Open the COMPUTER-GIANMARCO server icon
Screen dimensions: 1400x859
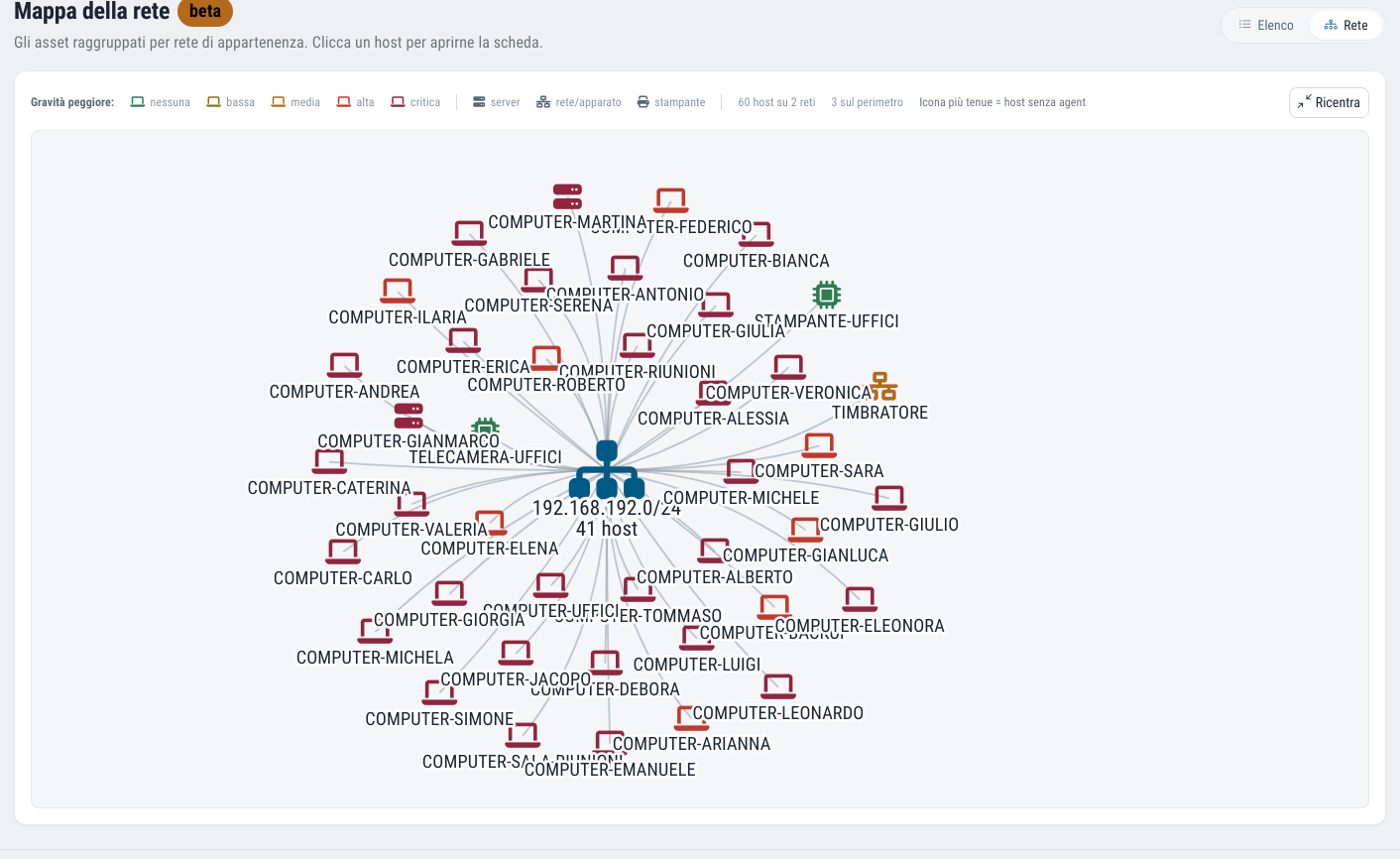pyautogui.click(x=408, y=416)
